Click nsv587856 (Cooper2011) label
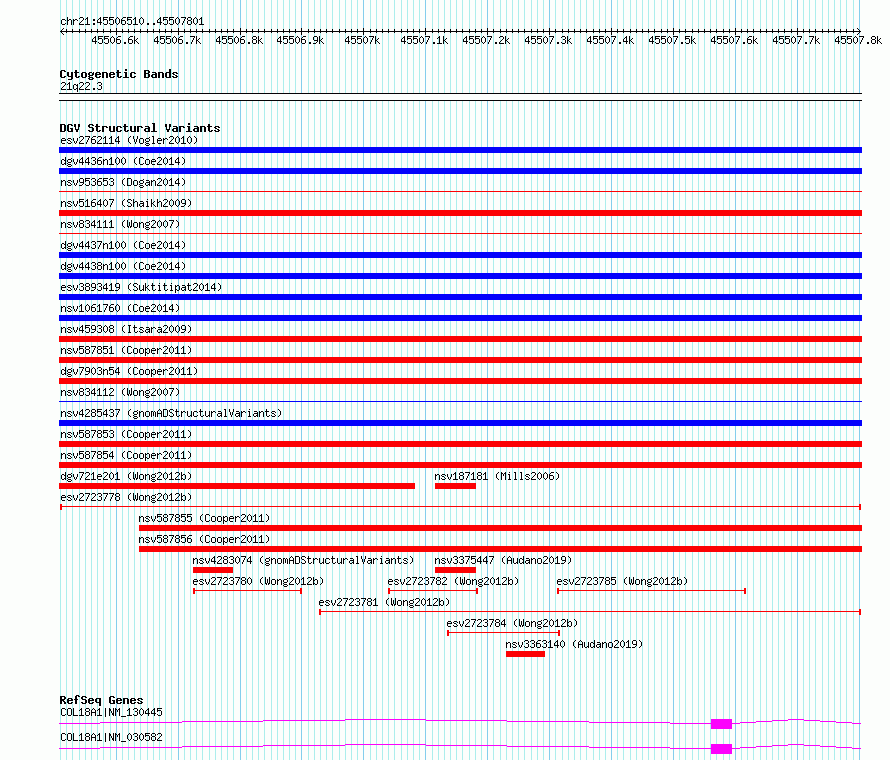This screenshot has height=760, width=890. click(204, 539)
